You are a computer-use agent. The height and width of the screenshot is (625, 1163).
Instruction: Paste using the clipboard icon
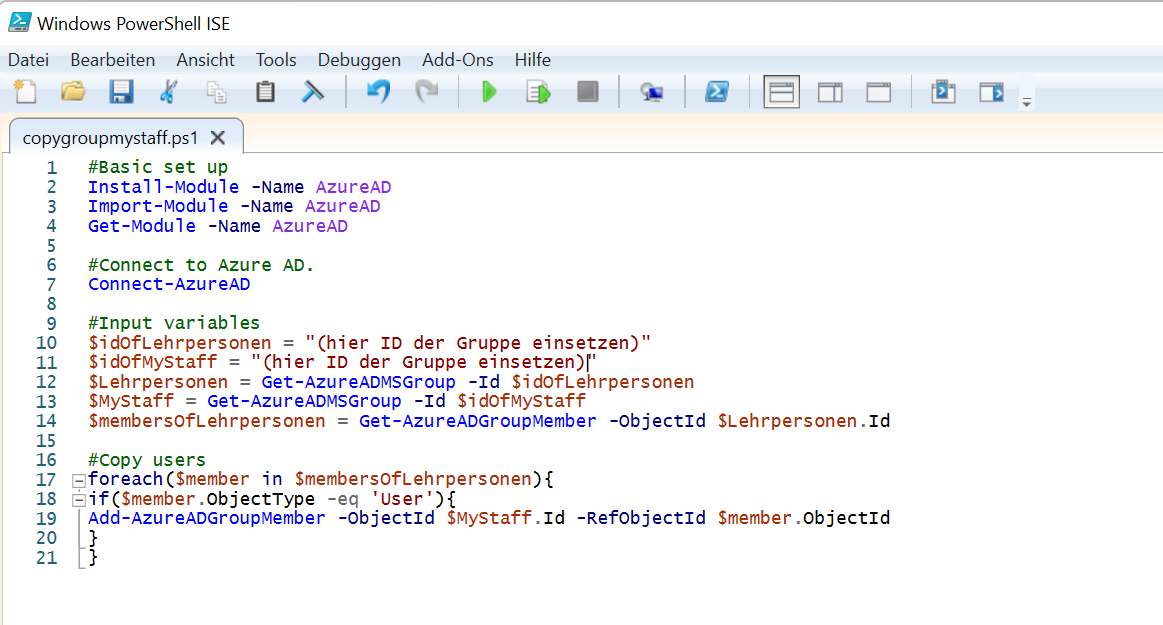coord(265,92)
